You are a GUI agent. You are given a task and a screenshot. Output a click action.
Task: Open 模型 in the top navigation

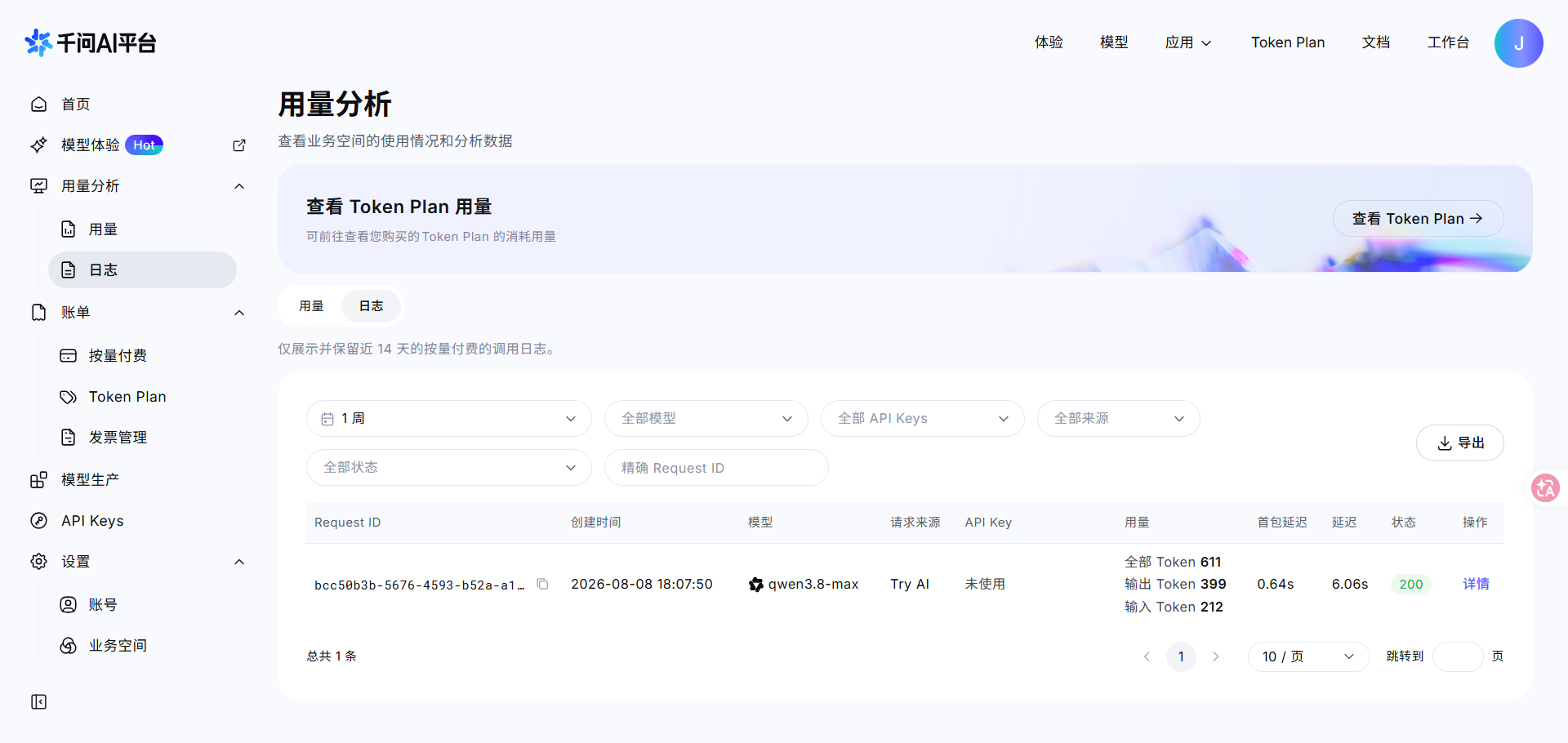point(1114,42)
